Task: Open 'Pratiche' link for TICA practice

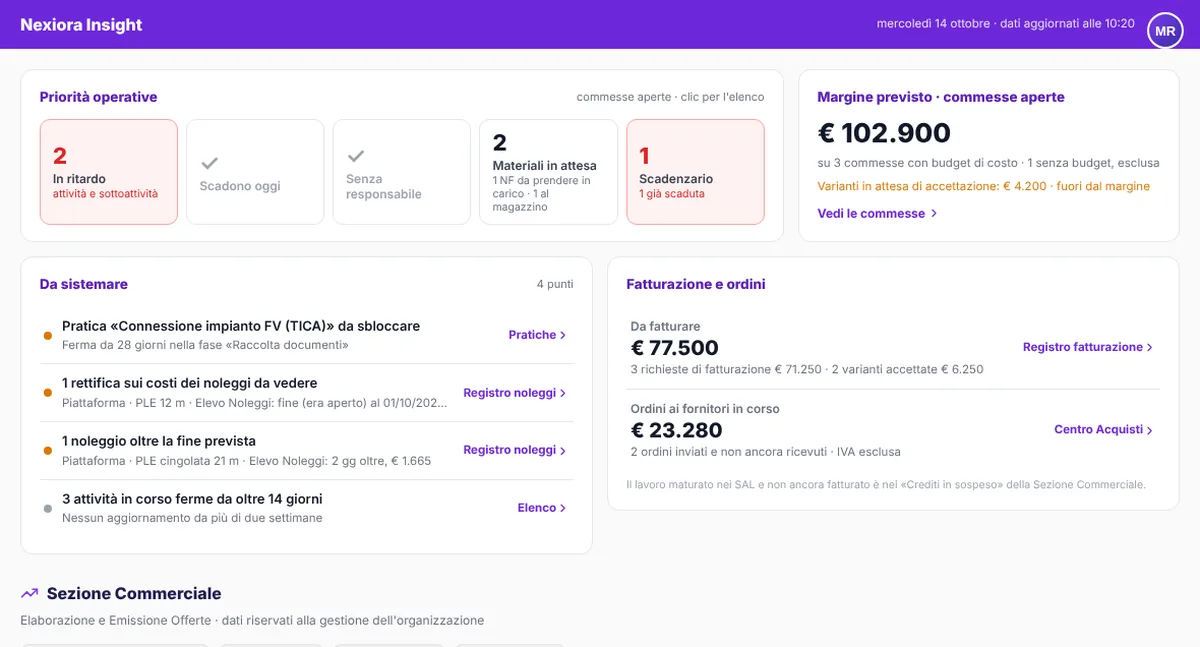Action: click(x=537, y=335)
